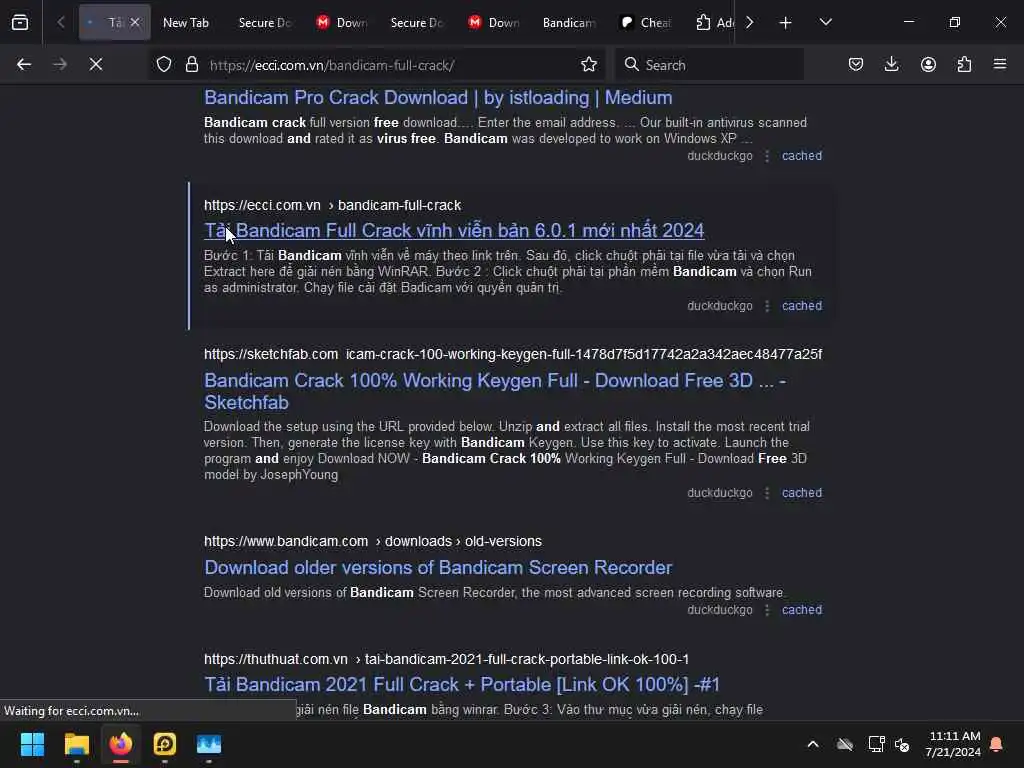
Task: Open the clock showing 11:11 AM
Action: (953, 744)
